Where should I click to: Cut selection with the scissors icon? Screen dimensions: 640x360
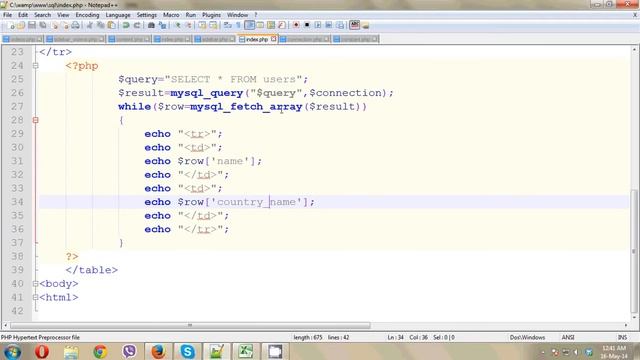coord(89,25)
